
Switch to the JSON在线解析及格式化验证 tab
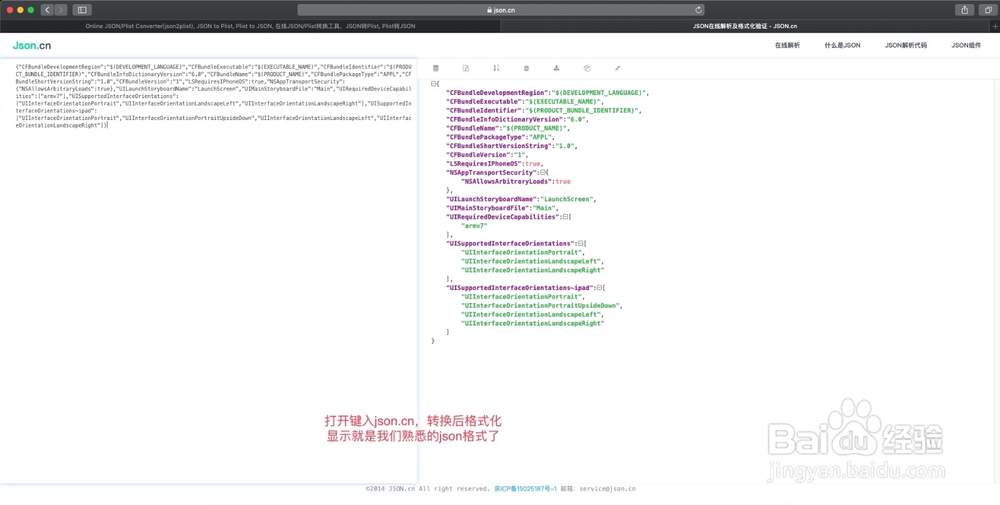[745, 26]
